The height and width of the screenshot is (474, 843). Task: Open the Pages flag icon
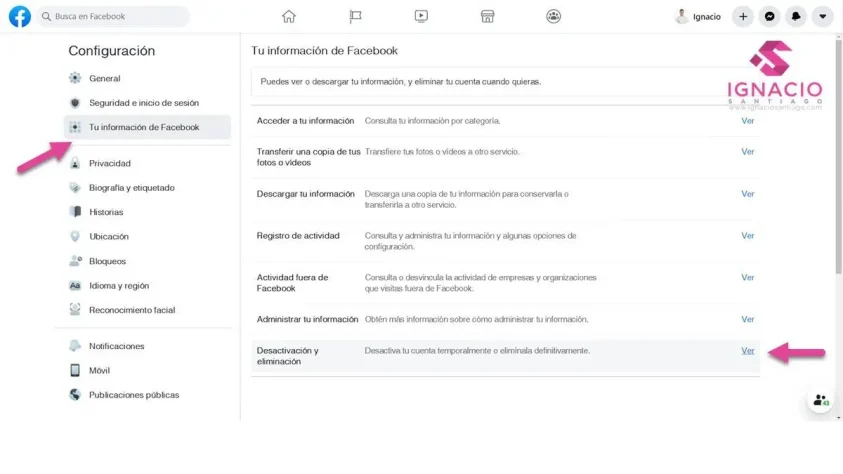[355, 17]
